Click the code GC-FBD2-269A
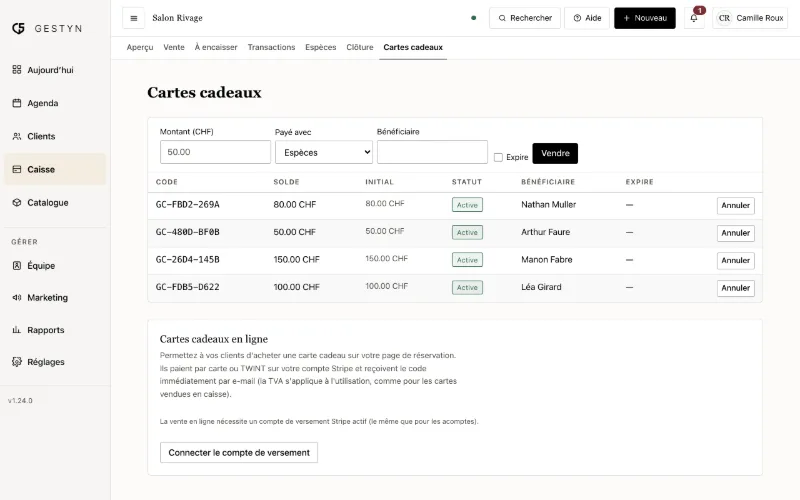This screenshot has height=500, width=800. tap(187, 205)
